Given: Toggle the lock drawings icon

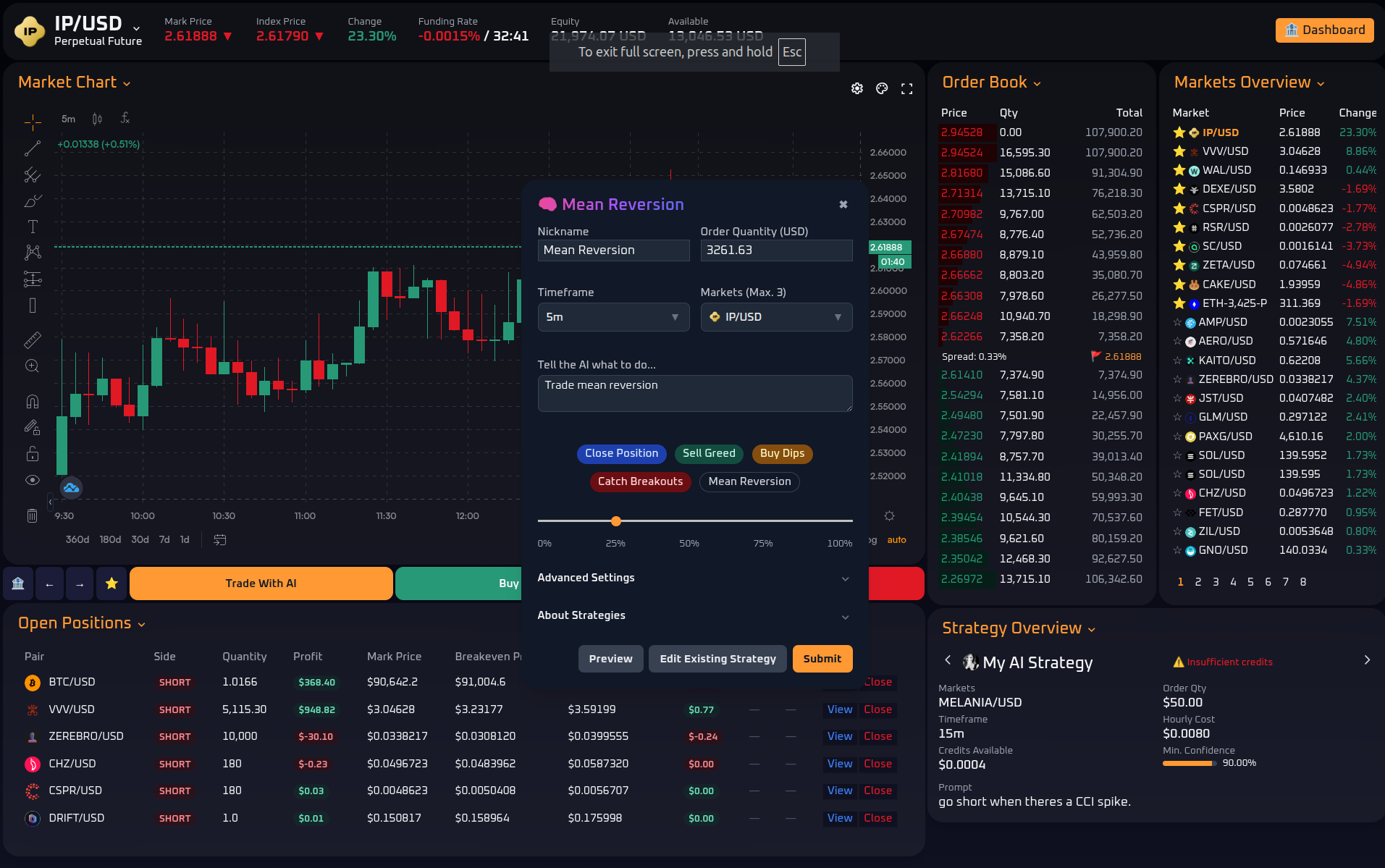Looking at the screenshot, I should coord(32,454).
